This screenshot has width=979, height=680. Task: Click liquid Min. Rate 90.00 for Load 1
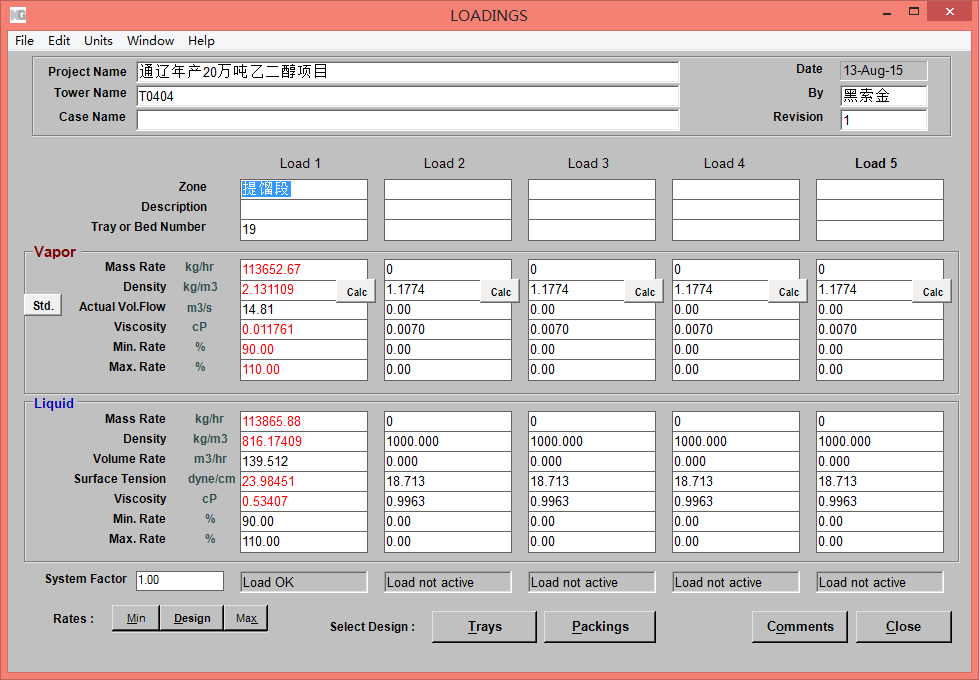click(304, 521)
